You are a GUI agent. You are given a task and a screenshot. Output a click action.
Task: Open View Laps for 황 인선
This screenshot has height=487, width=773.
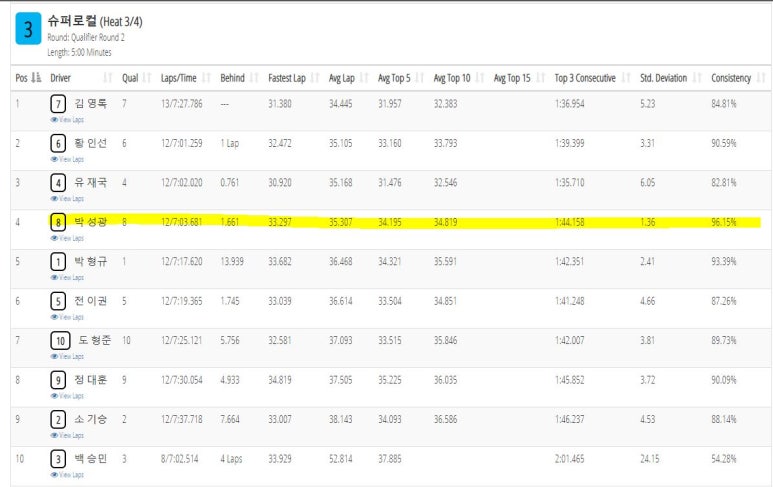(67, 159)
